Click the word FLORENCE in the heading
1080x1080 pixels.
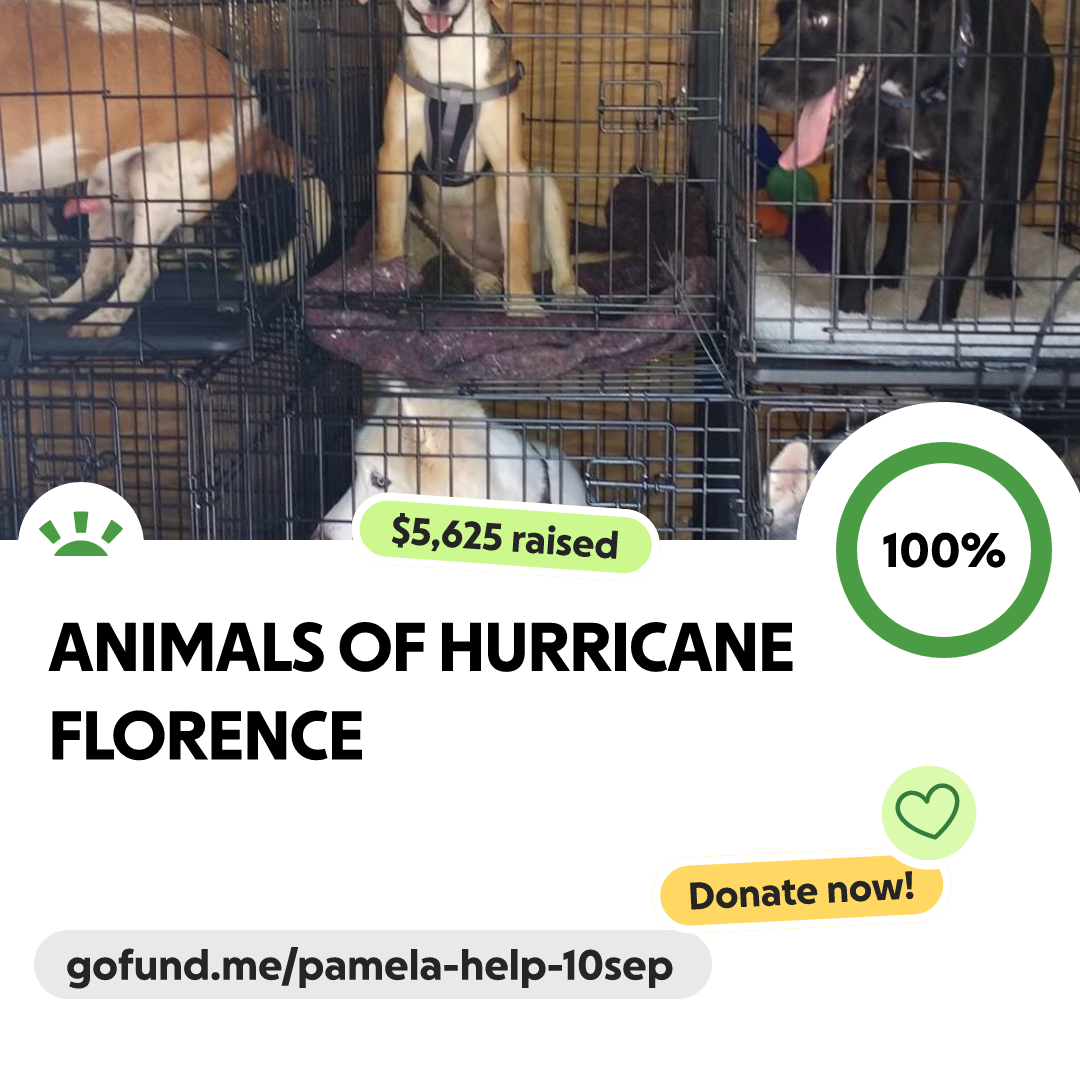pos(207,736)
